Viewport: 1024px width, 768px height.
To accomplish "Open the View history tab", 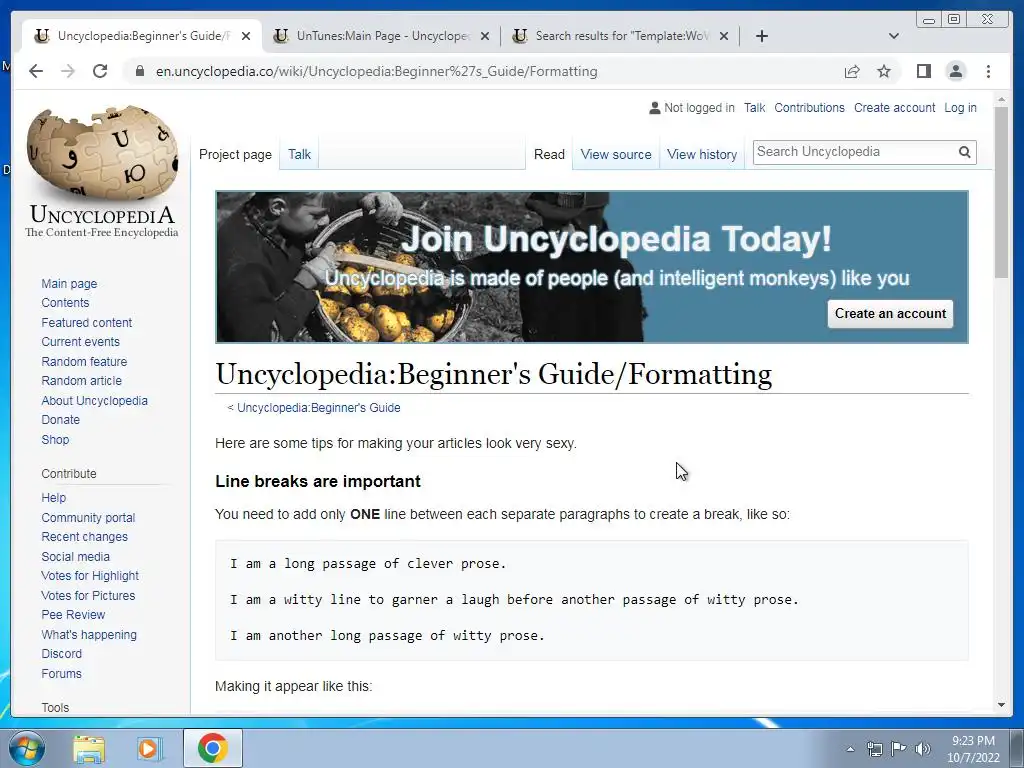I will coord(702,155).
